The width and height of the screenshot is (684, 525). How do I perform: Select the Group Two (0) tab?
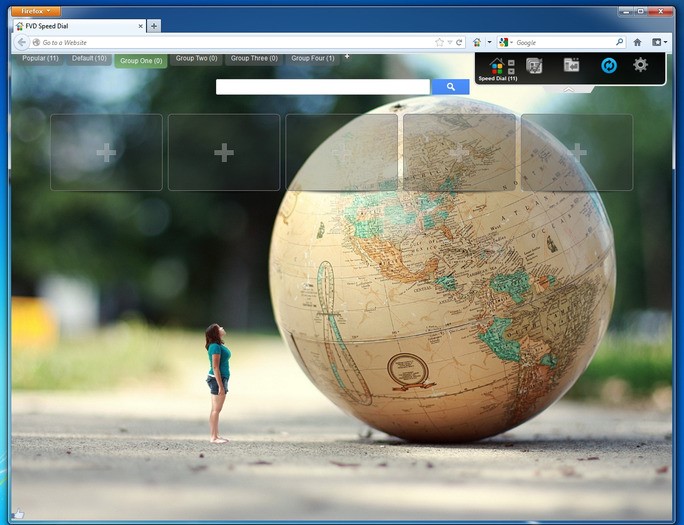point(196,59)
